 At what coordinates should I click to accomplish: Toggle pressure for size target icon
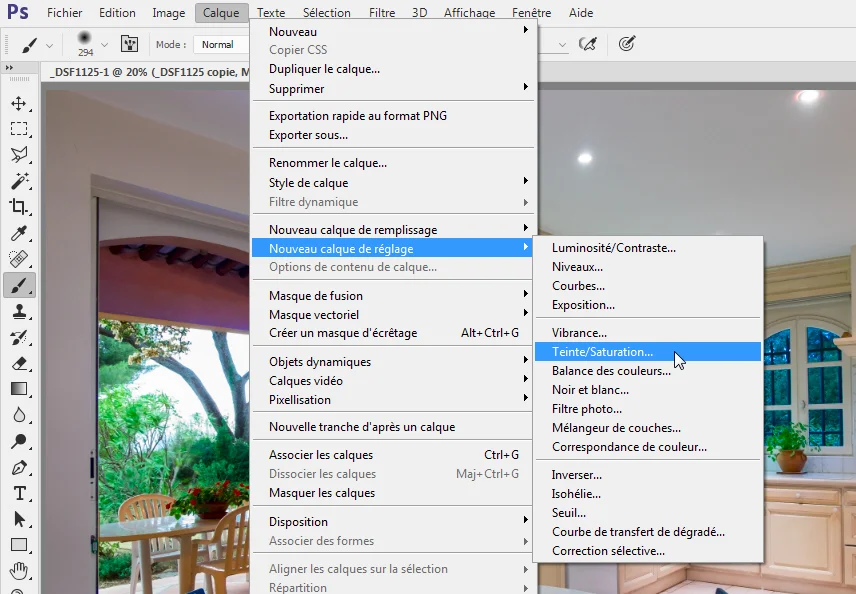pos(627,44)
